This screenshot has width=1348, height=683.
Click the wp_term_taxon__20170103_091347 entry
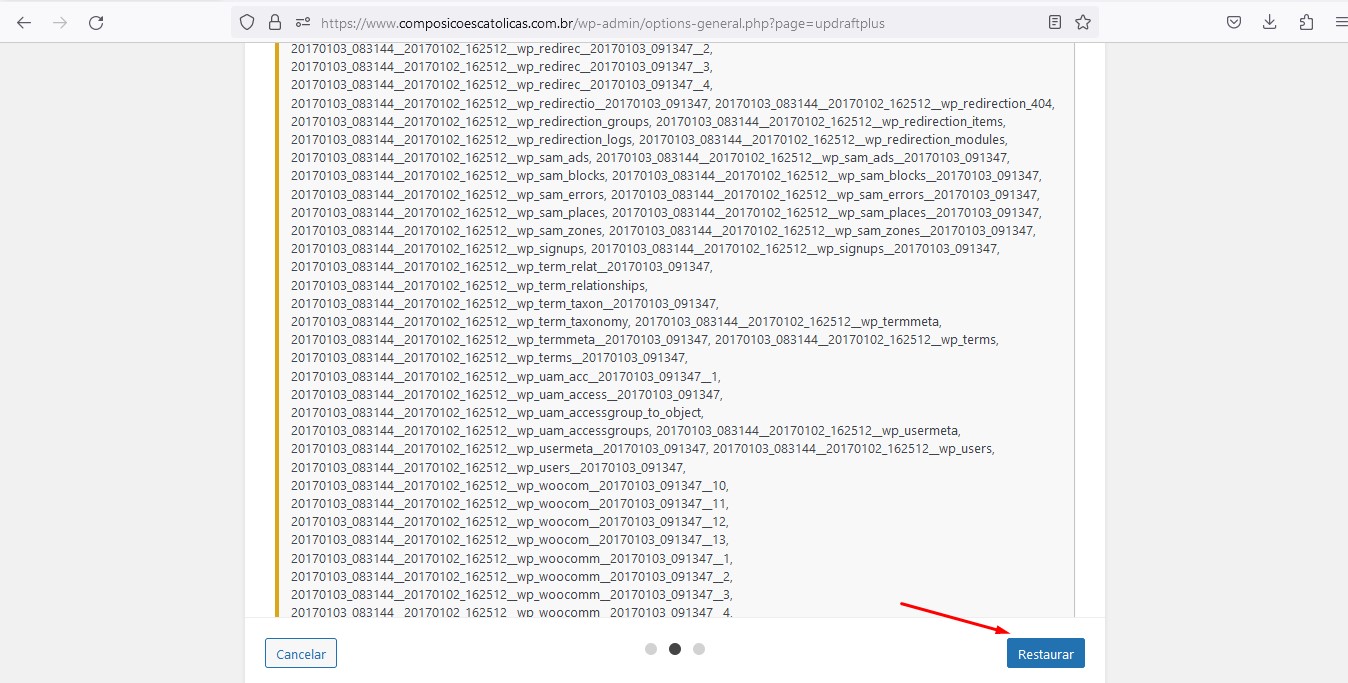point(503,303)
